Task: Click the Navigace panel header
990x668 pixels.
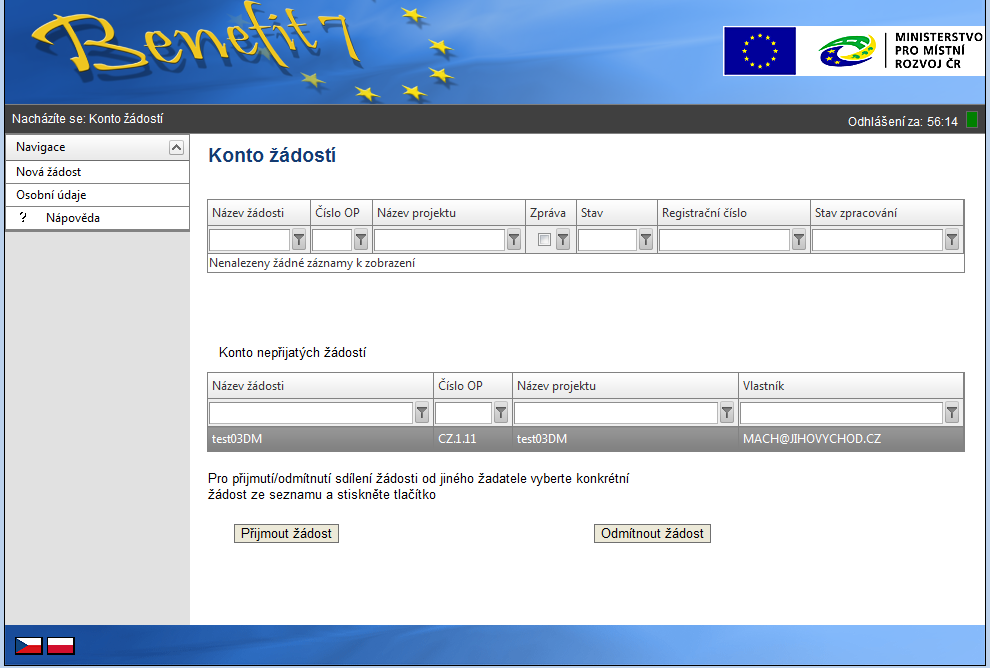Action: 97,147
